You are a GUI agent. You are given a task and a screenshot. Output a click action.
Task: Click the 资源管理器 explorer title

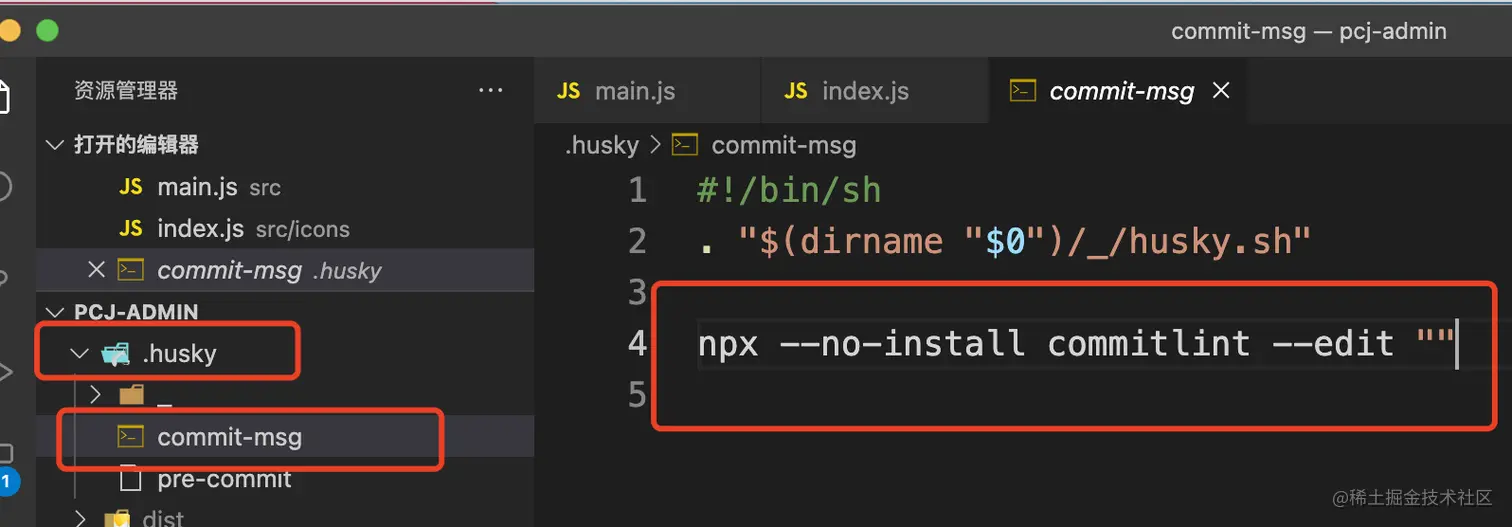pos(126,91)
